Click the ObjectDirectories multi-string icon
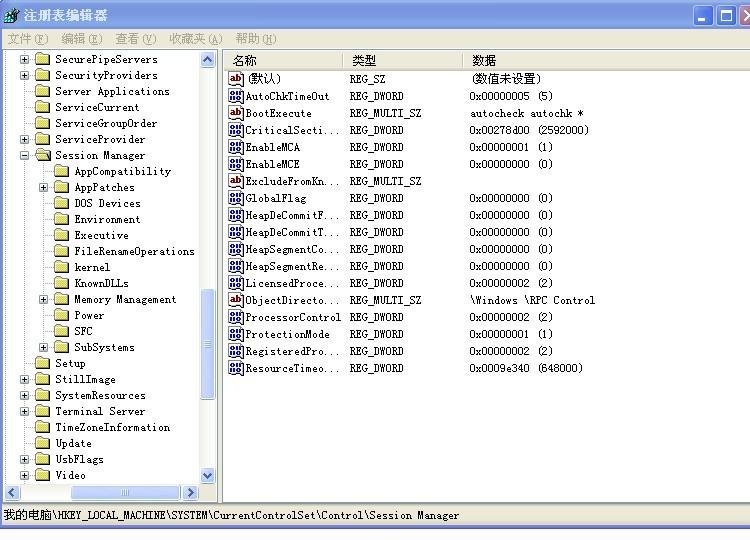This screenshot has height=540, width=750. pyautogui.click(x=236, y=300)
